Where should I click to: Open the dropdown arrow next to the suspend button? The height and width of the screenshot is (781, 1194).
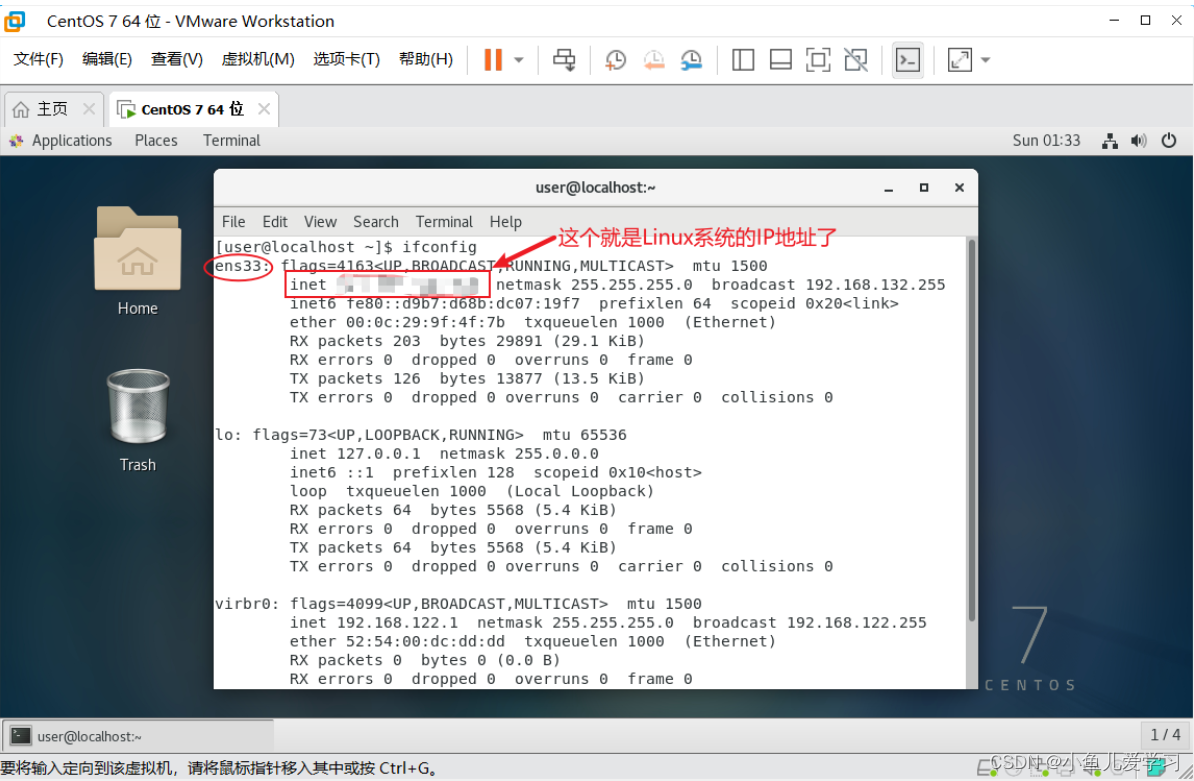(x=518, y=60)
